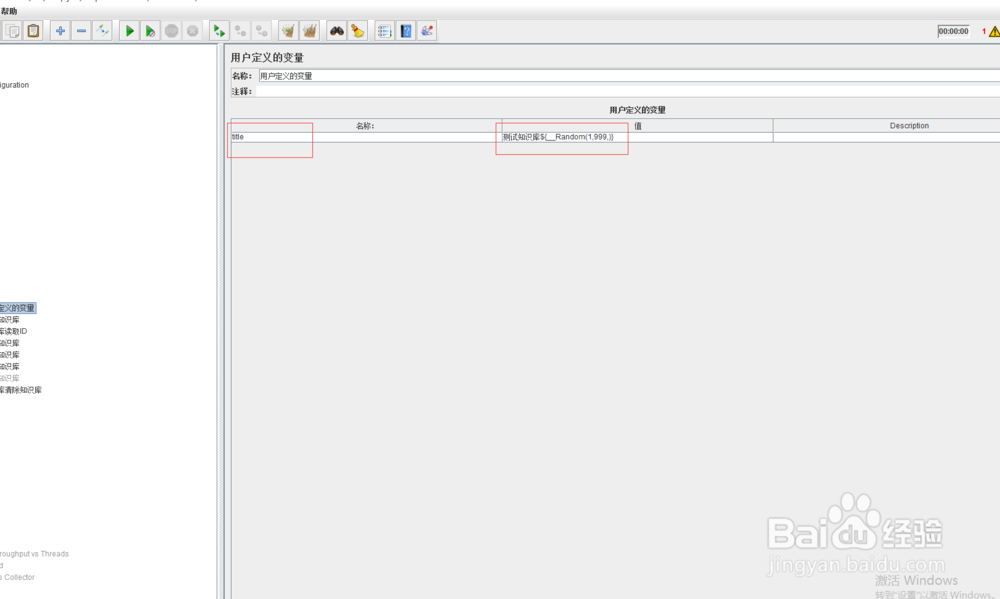This screenshot has width=1000, height=599.
Task: Open Search with the binoculars icon
Action: 337,31
